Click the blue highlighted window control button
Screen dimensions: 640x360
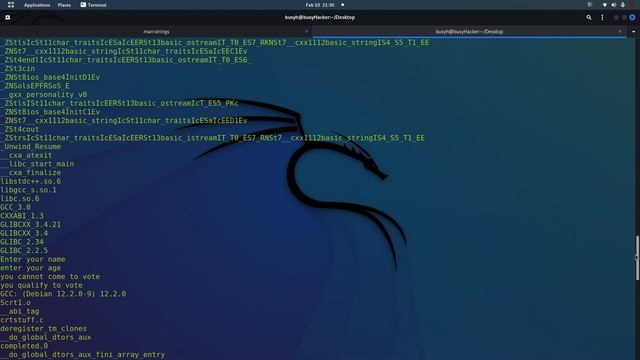[632, 18]
